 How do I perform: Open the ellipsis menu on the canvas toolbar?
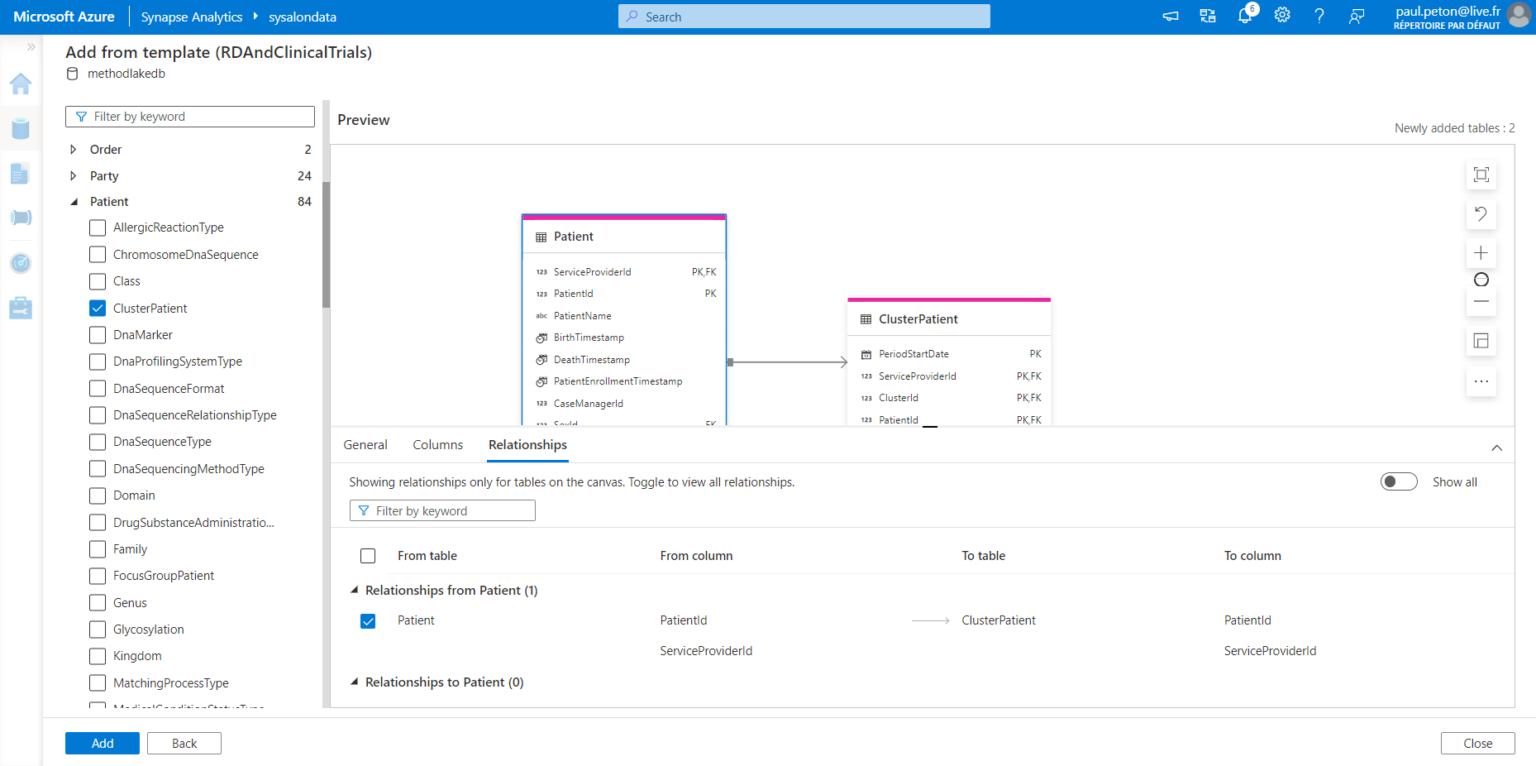pos(1481,381)
